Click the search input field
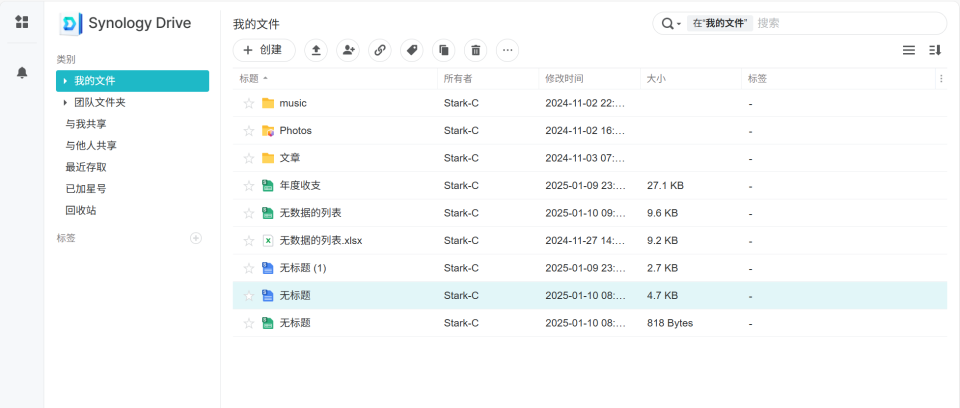The height and width of the screenshot is (408, 960). coord(845,23)
